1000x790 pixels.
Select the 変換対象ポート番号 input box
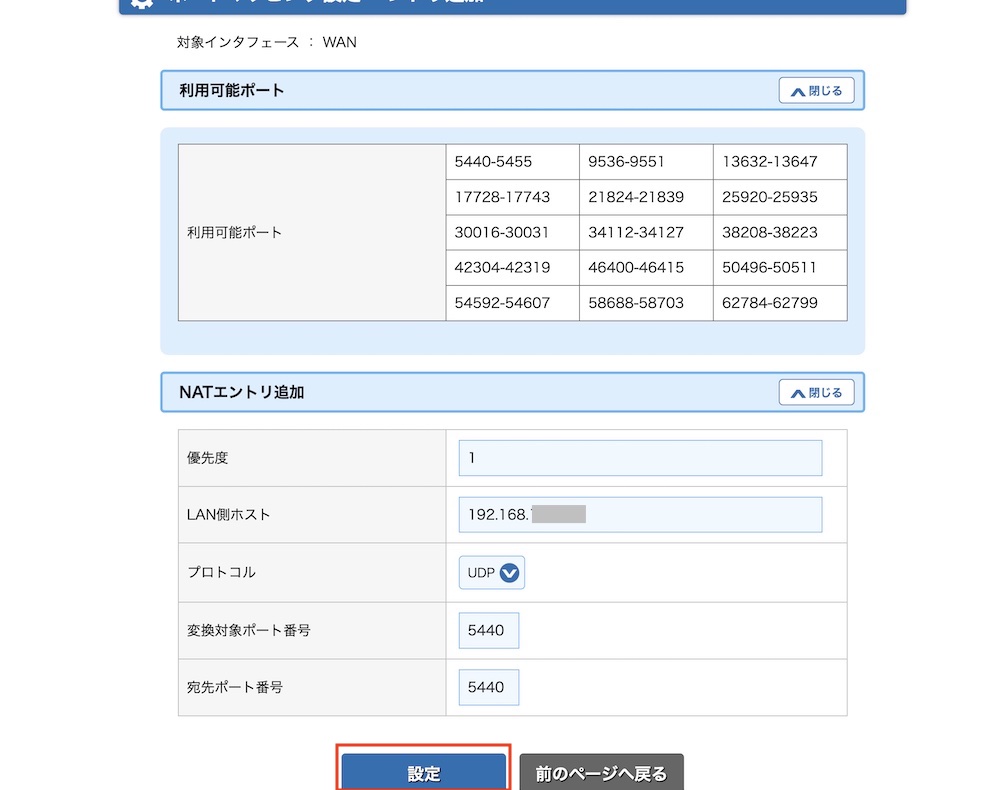pyautogui.click(x=489, y=631)
